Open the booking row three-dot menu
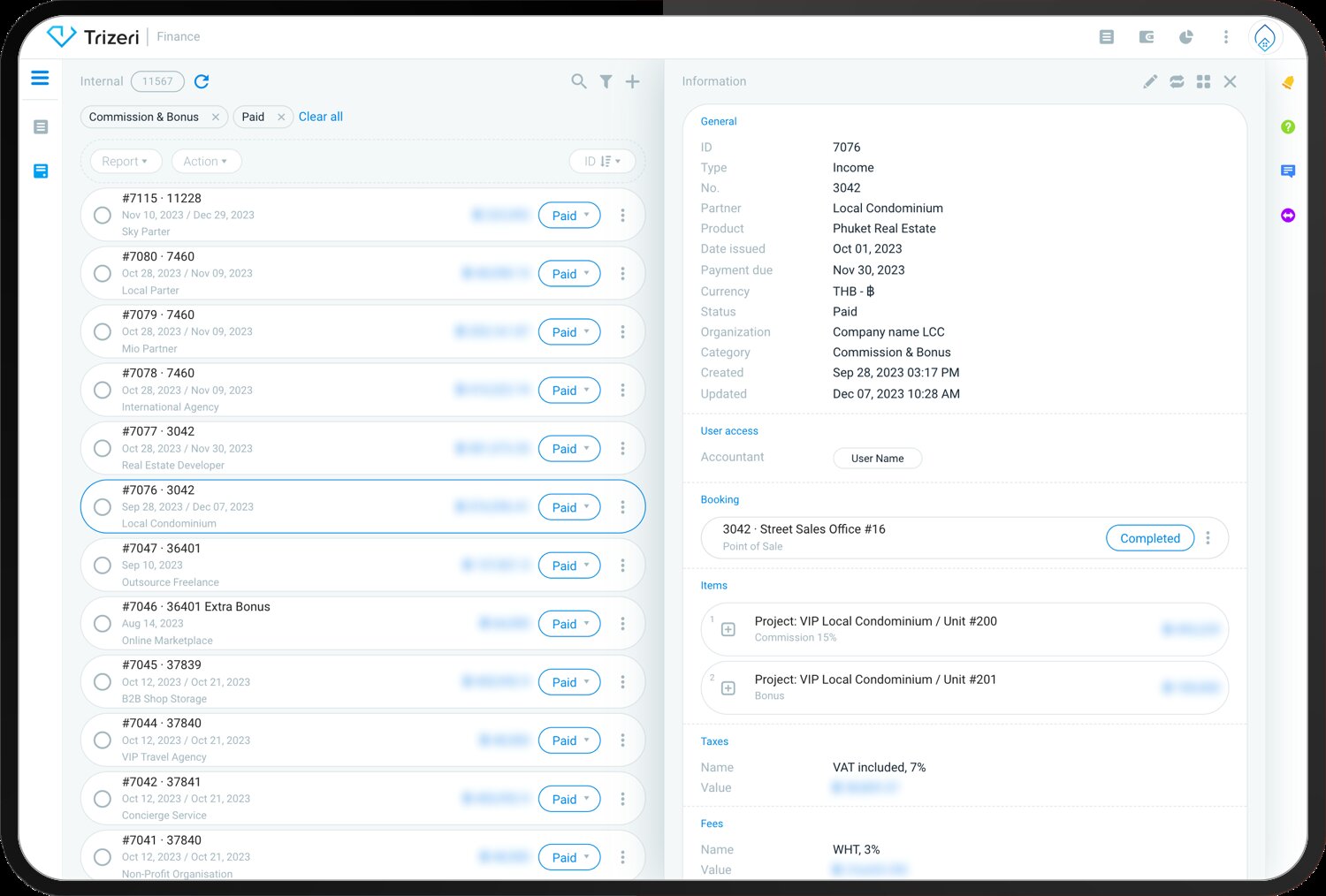The height and width of the screenshot is (896, 1326). click(1208, 538)
